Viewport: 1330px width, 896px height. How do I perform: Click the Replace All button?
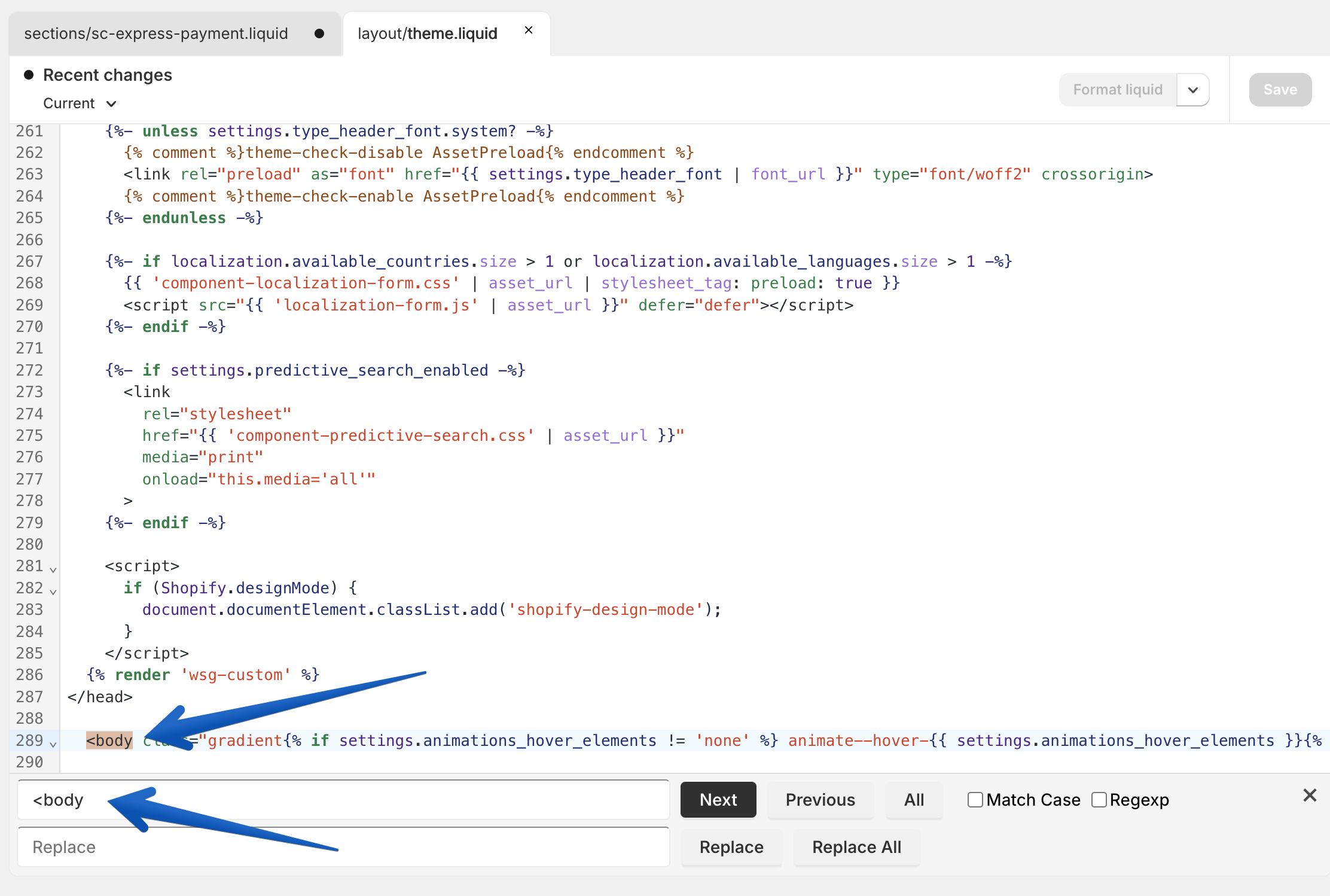856,847
